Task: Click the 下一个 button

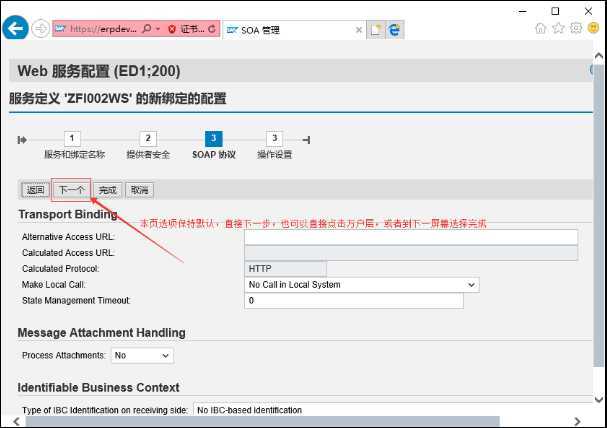Action: (x=72, y=190)
